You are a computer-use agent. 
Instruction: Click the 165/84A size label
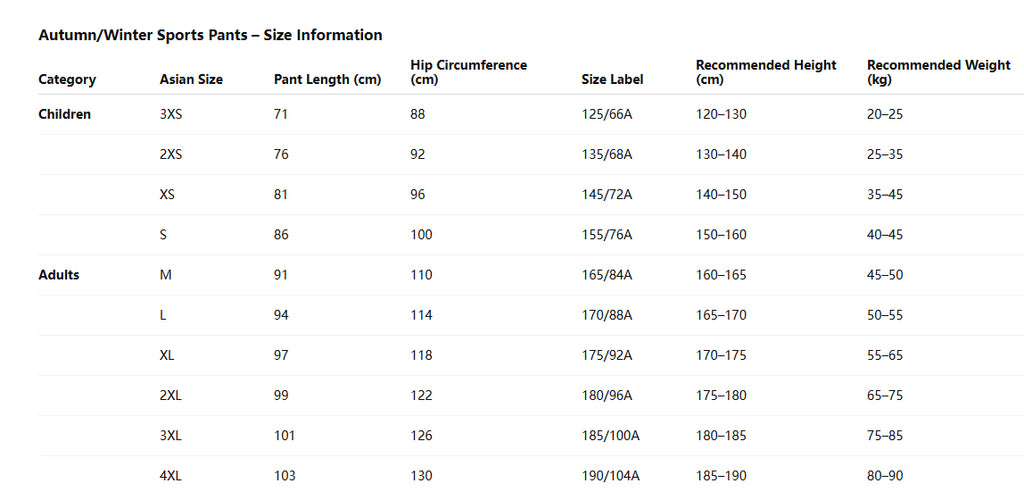click(x=607, y=275)
